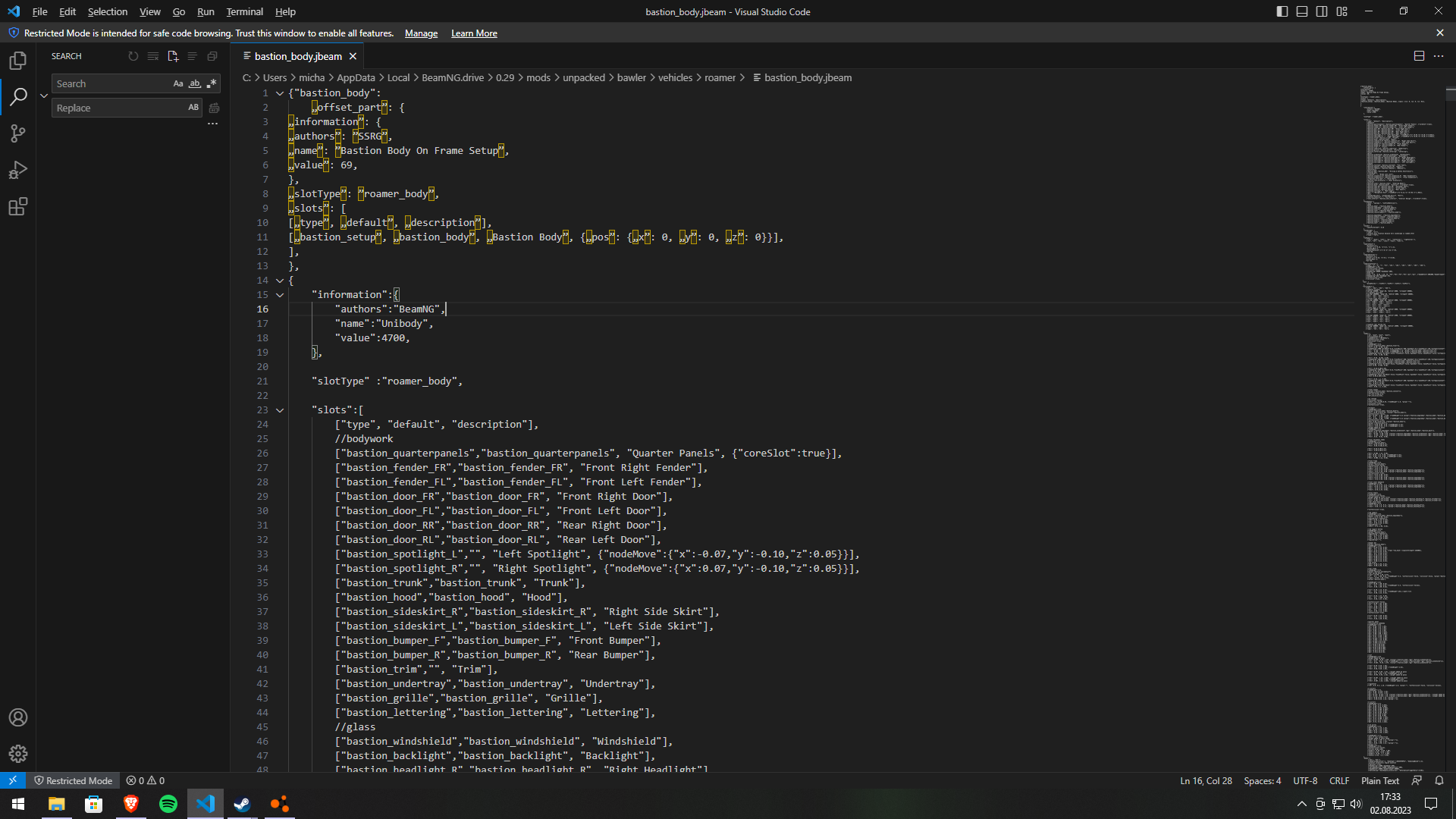
Task: Click the split editor icon
Action: [x=1419, y=56]
